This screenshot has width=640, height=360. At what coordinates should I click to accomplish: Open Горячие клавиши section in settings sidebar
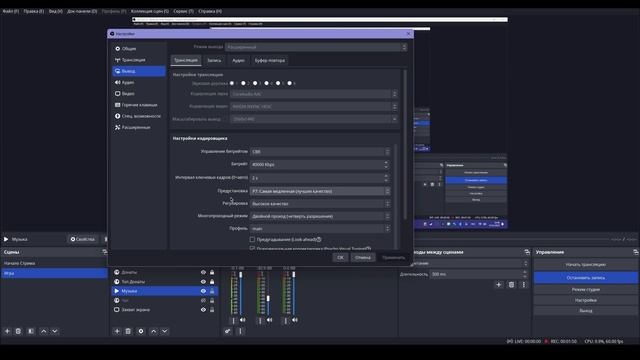139,105
